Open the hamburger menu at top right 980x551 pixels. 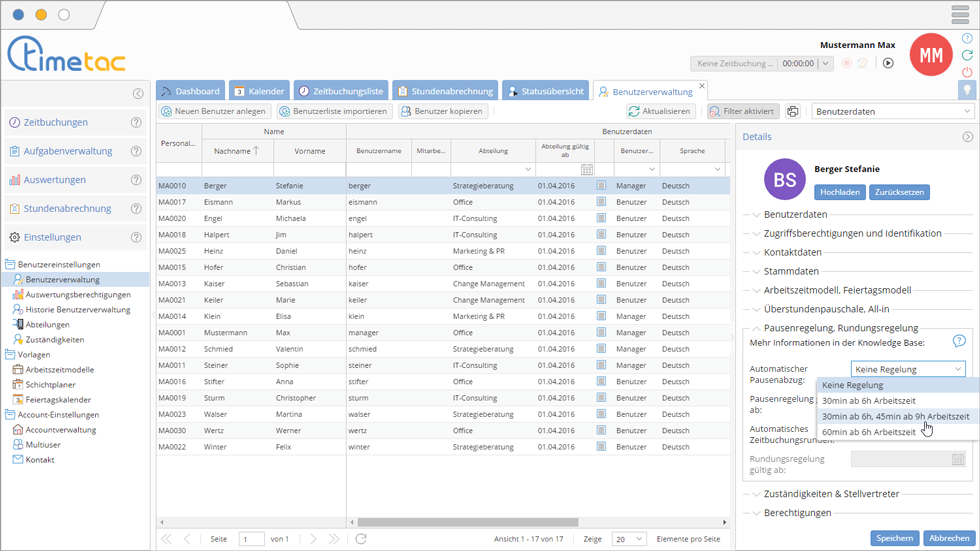(x=960, y=14)
